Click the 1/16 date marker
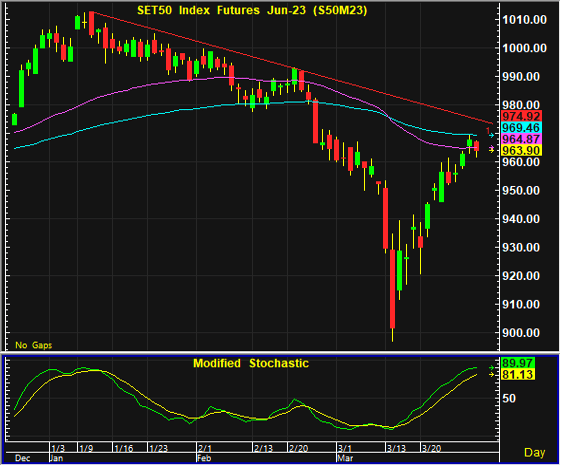 123,448
